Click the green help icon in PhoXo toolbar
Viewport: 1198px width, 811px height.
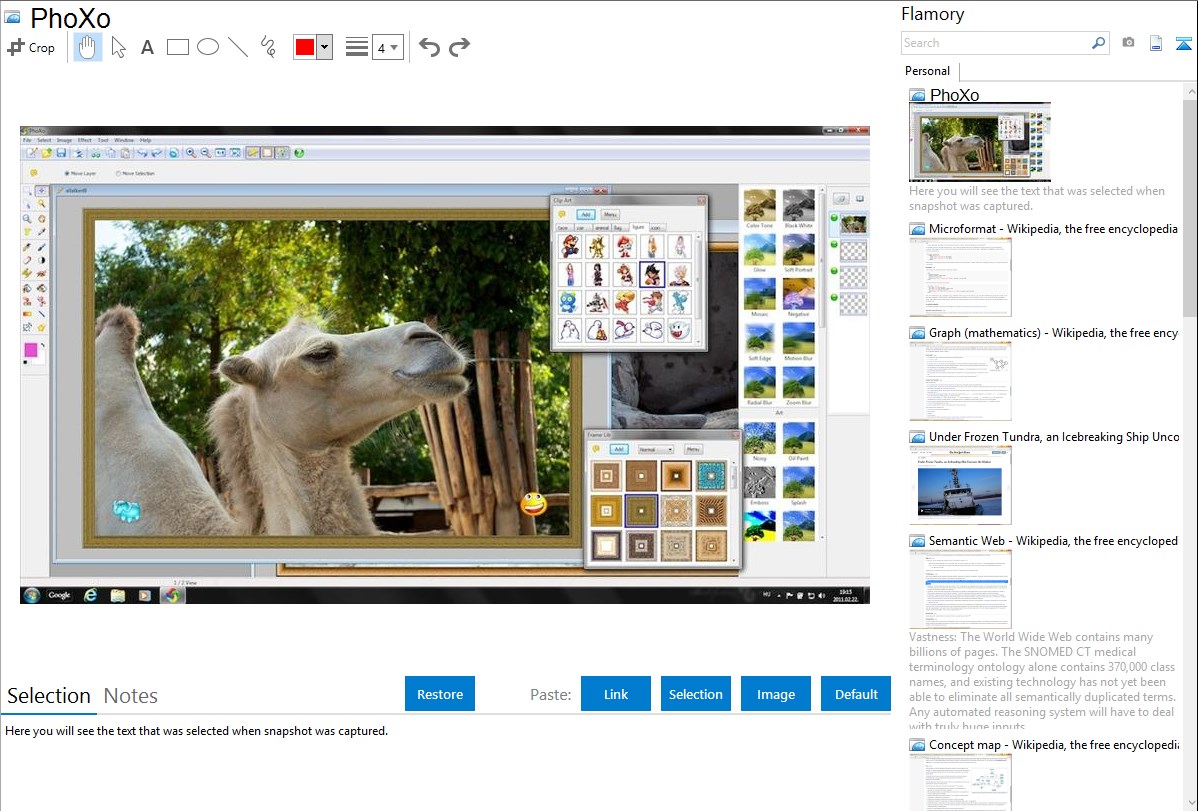tap(300, 153)
